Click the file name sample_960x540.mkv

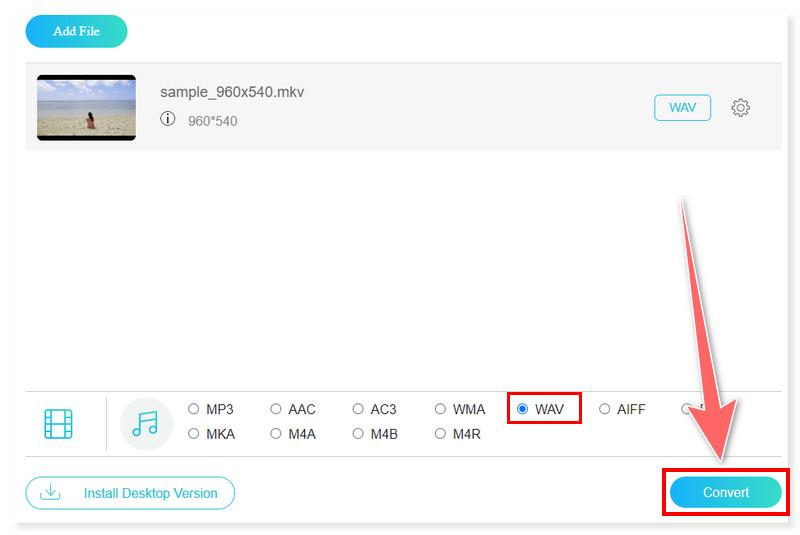(232, 92)
